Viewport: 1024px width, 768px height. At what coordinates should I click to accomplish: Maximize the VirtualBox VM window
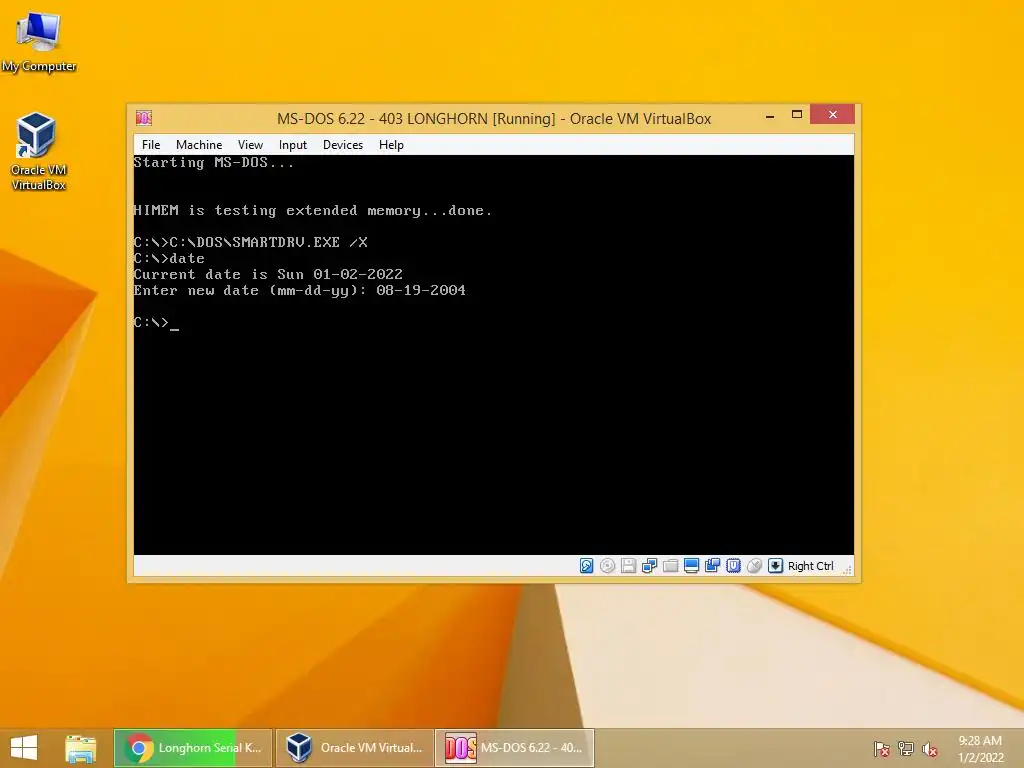(797, 115)
